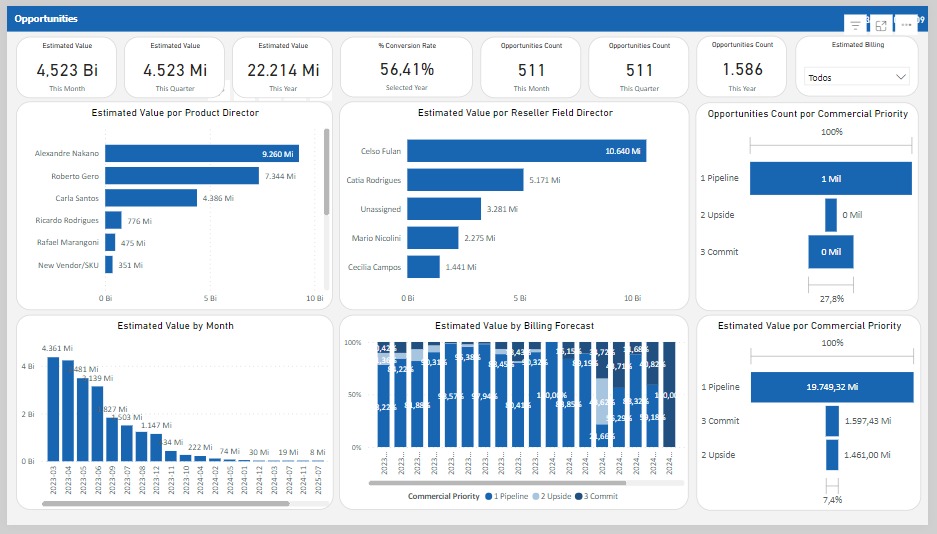Image resolution: width=937 pixels, height=534 pixels.
Task: Click the Estimated Value by Billing Forecast title
Action: (x=515, y=326)
